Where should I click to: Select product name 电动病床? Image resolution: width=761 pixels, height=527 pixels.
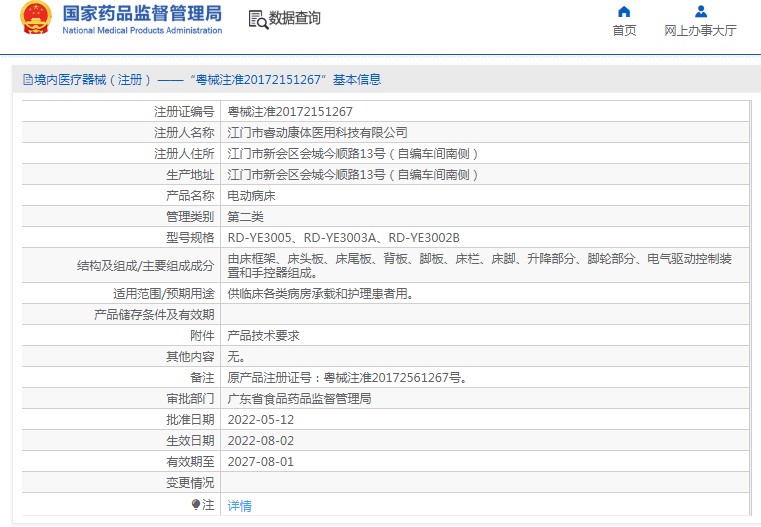tap(251, 196)
